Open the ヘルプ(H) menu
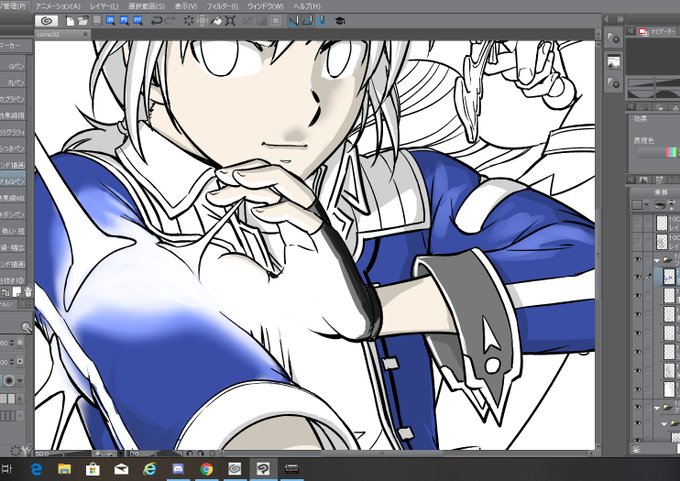680x481 pixels. 307,6
